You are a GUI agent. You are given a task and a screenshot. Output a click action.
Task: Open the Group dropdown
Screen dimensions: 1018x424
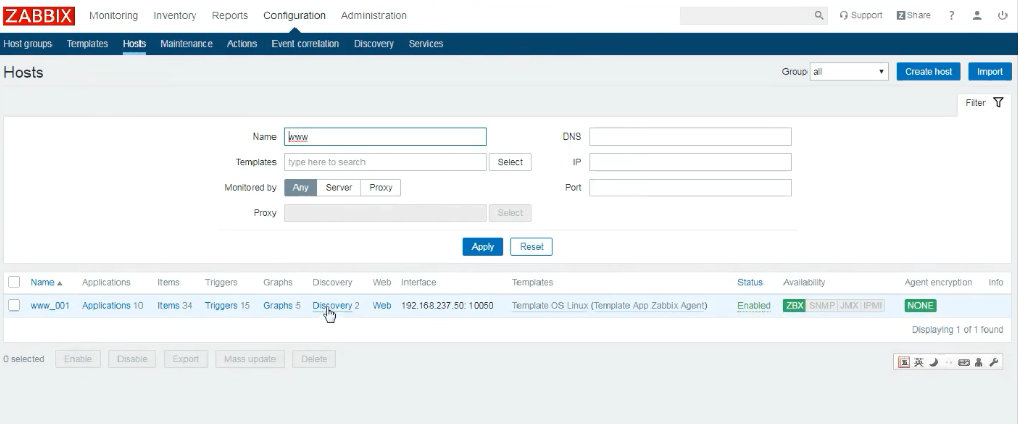click(x=849, y=72)
